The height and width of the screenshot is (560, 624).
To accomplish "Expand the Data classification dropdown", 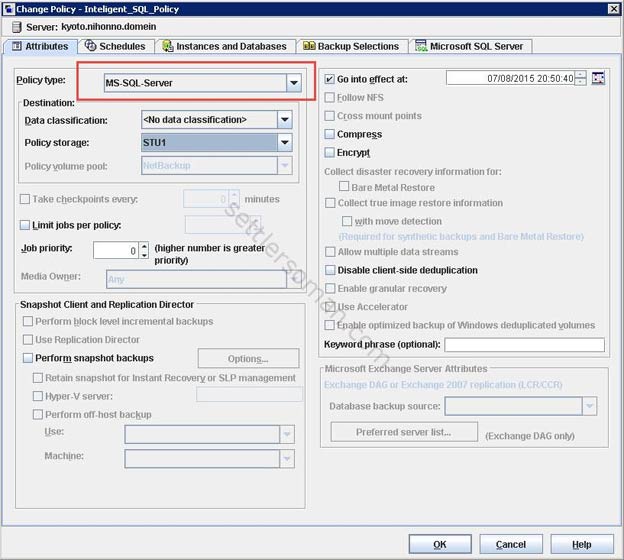I will coord(285,120).
